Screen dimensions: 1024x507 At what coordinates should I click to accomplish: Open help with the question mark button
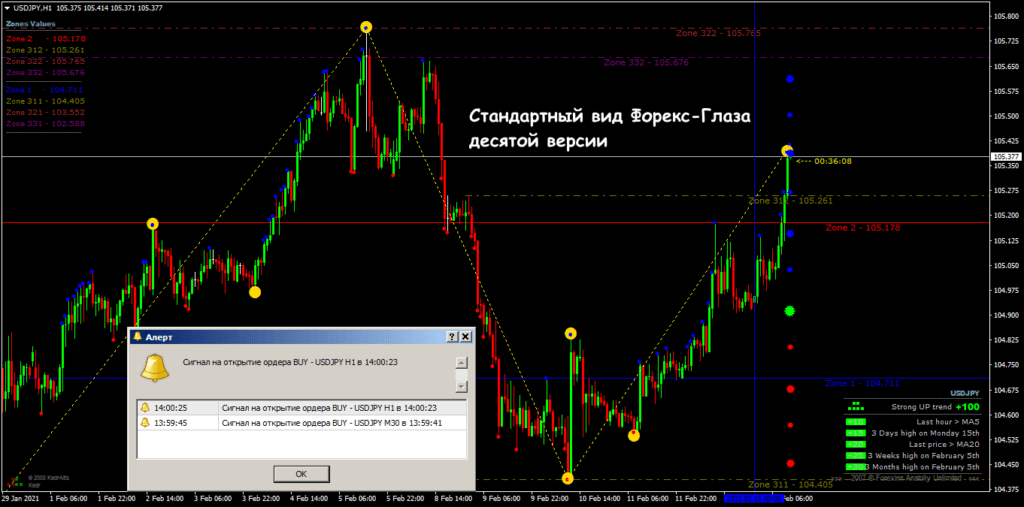tap(451, 338)
